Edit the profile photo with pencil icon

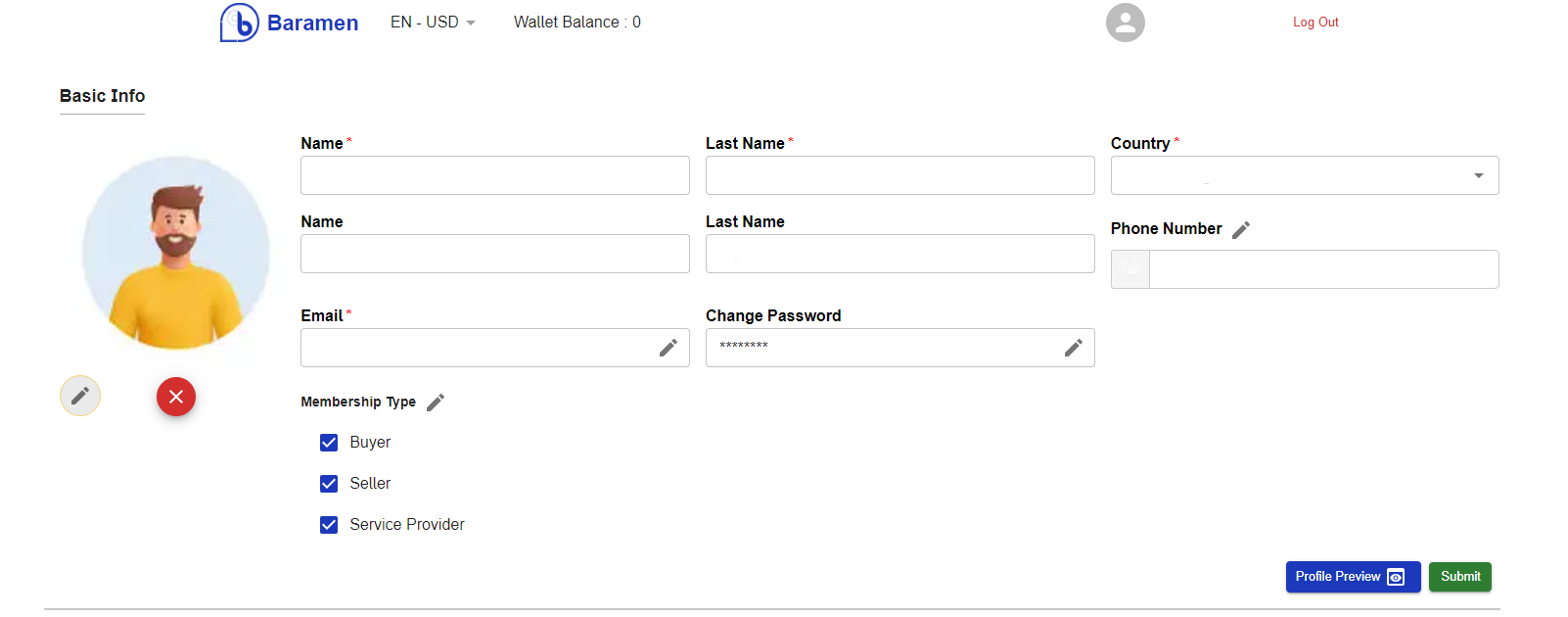(x=79, y=396)
